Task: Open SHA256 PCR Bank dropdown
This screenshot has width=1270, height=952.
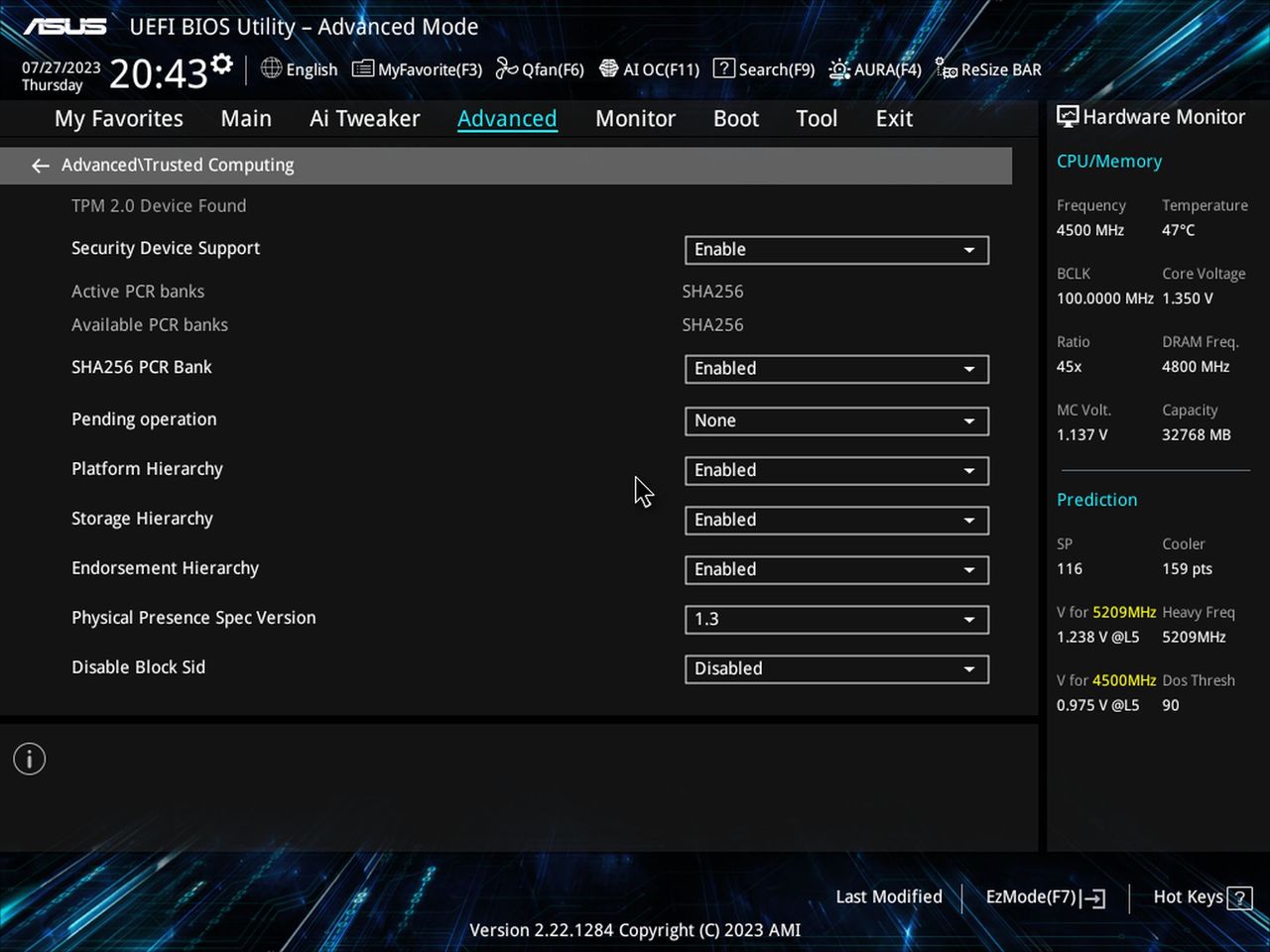Action: [x=836, y=369]
